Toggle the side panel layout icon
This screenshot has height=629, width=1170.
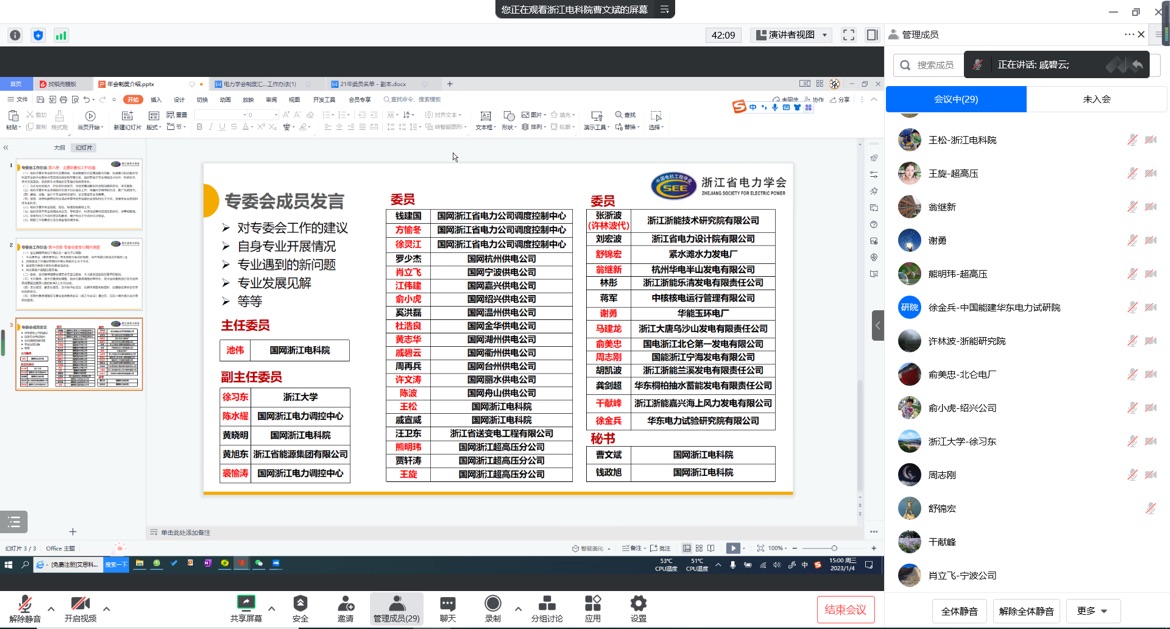coord(872,35)
